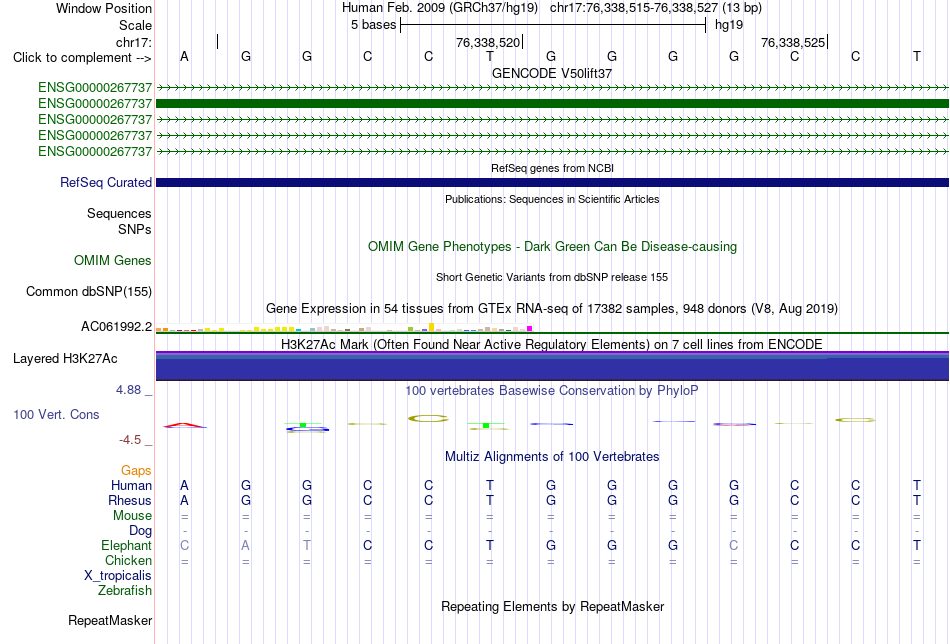Click the -4.5 PhyloP lower scale value

point(130,440)
